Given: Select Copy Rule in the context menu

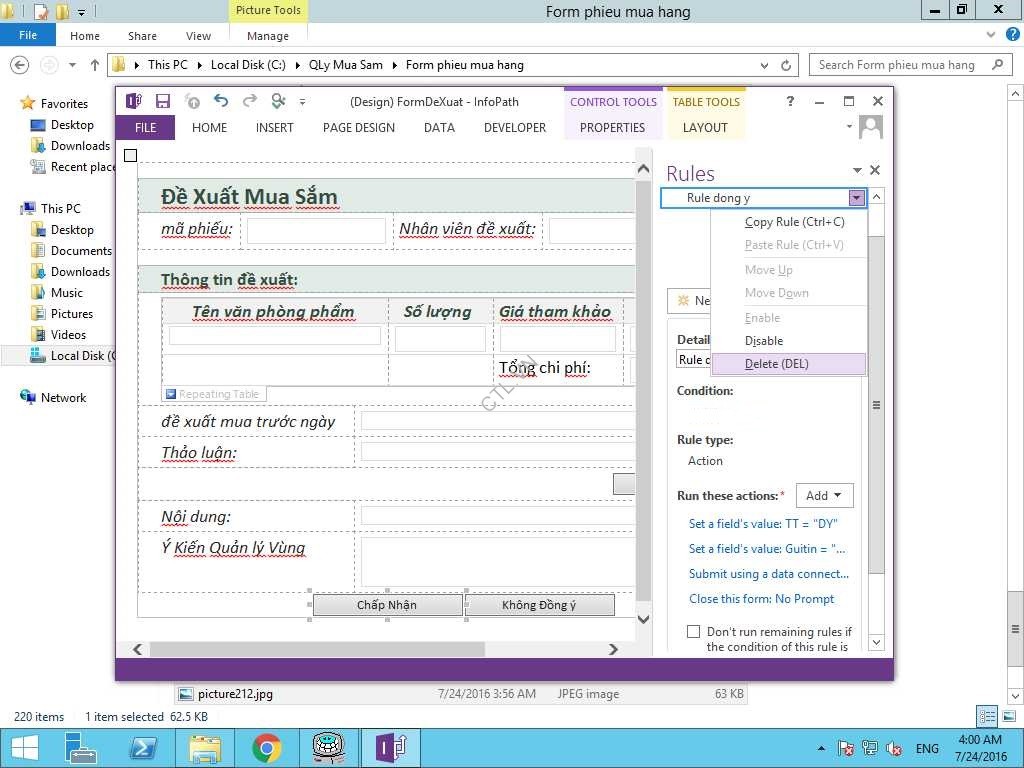Looking at the screenshot, I should (794, 222).
